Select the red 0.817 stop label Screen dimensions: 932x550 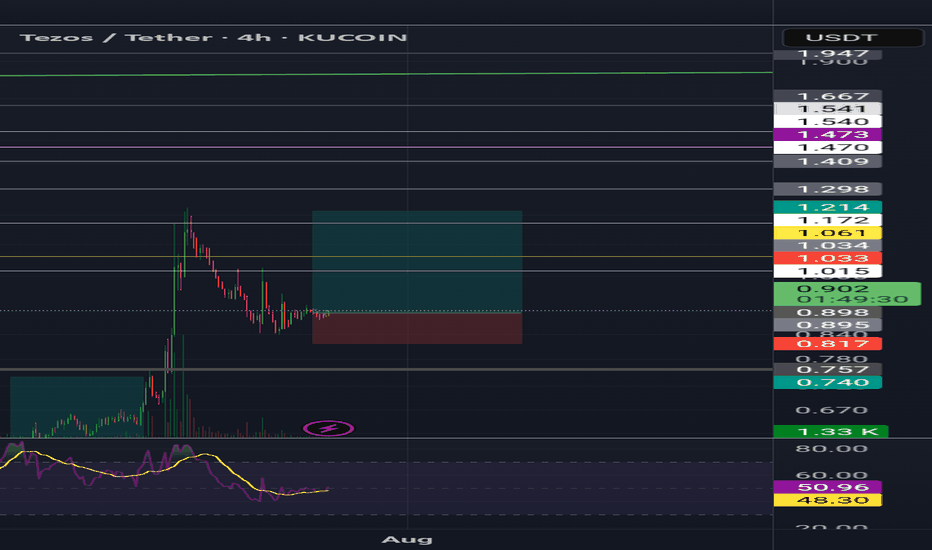pos(827,344)
